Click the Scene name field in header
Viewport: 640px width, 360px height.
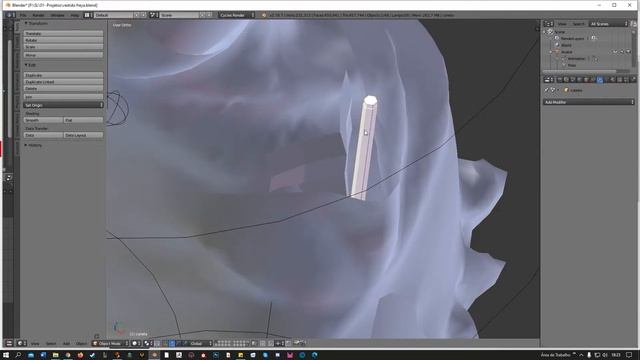tap(179, 15)
